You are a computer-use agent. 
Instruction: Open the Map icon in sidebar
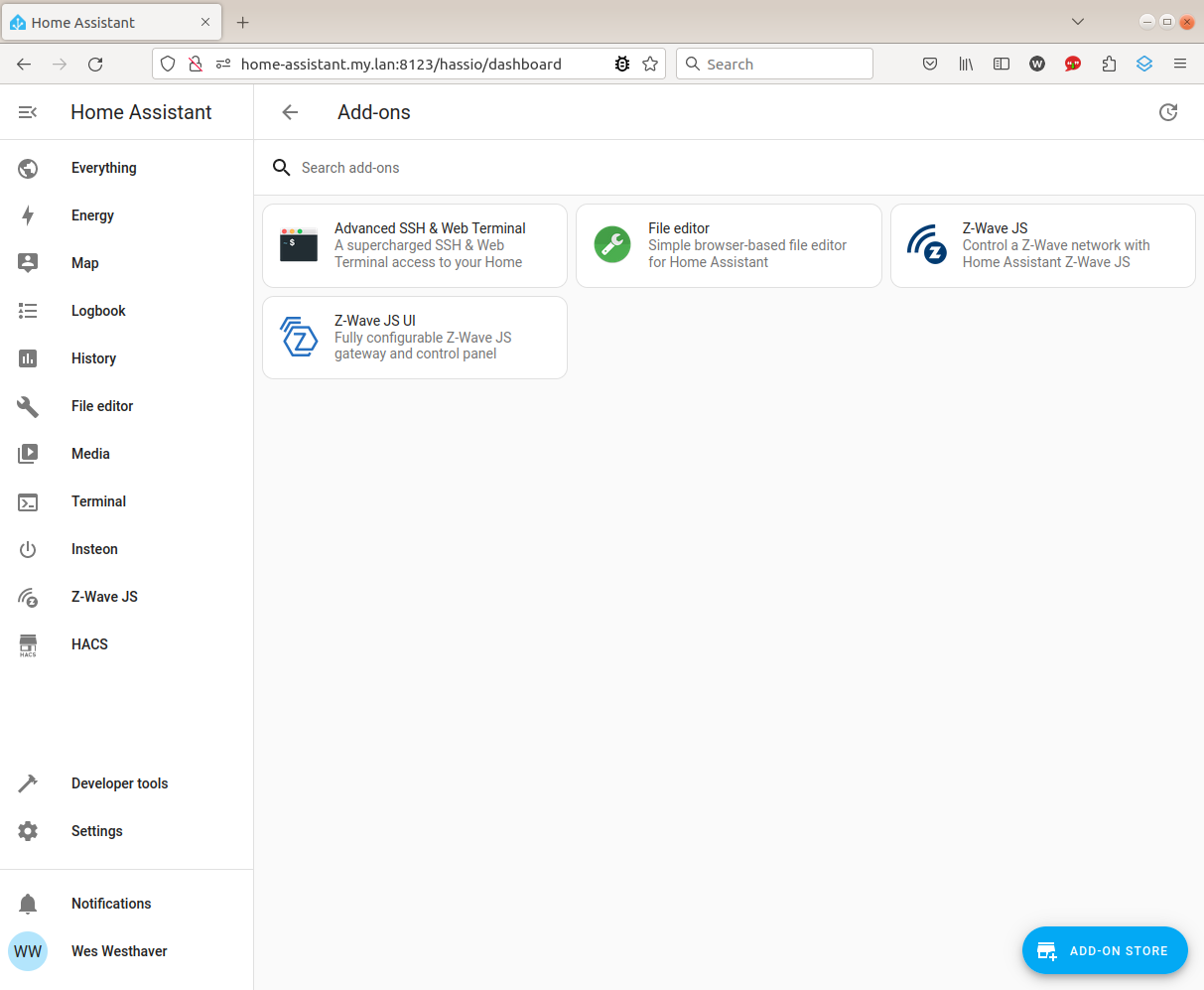click(x=28, y=263)
